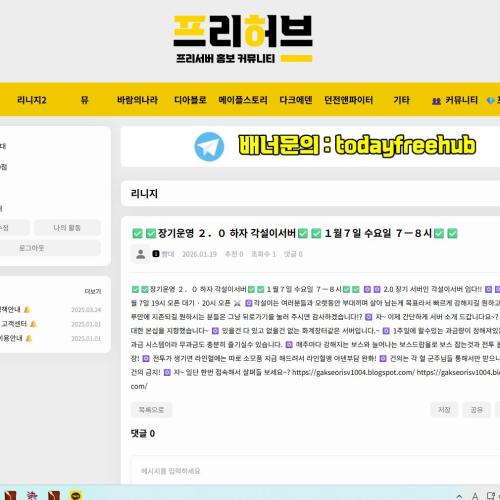
Task: Click the post date 2026.01.19
Action: coord(199,254)
